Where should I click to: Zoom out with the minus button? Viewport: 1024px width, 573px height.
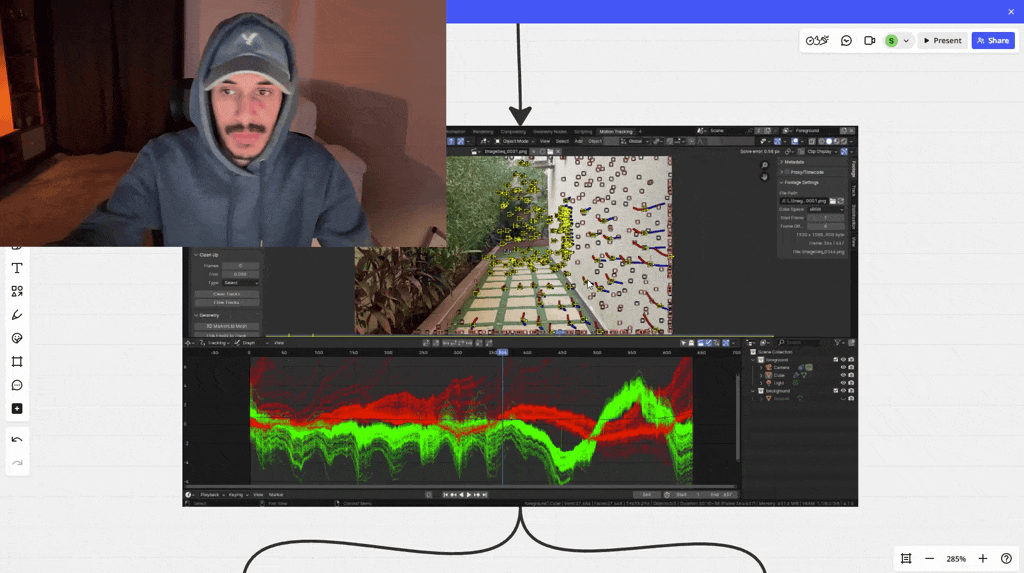click(930, 558)
